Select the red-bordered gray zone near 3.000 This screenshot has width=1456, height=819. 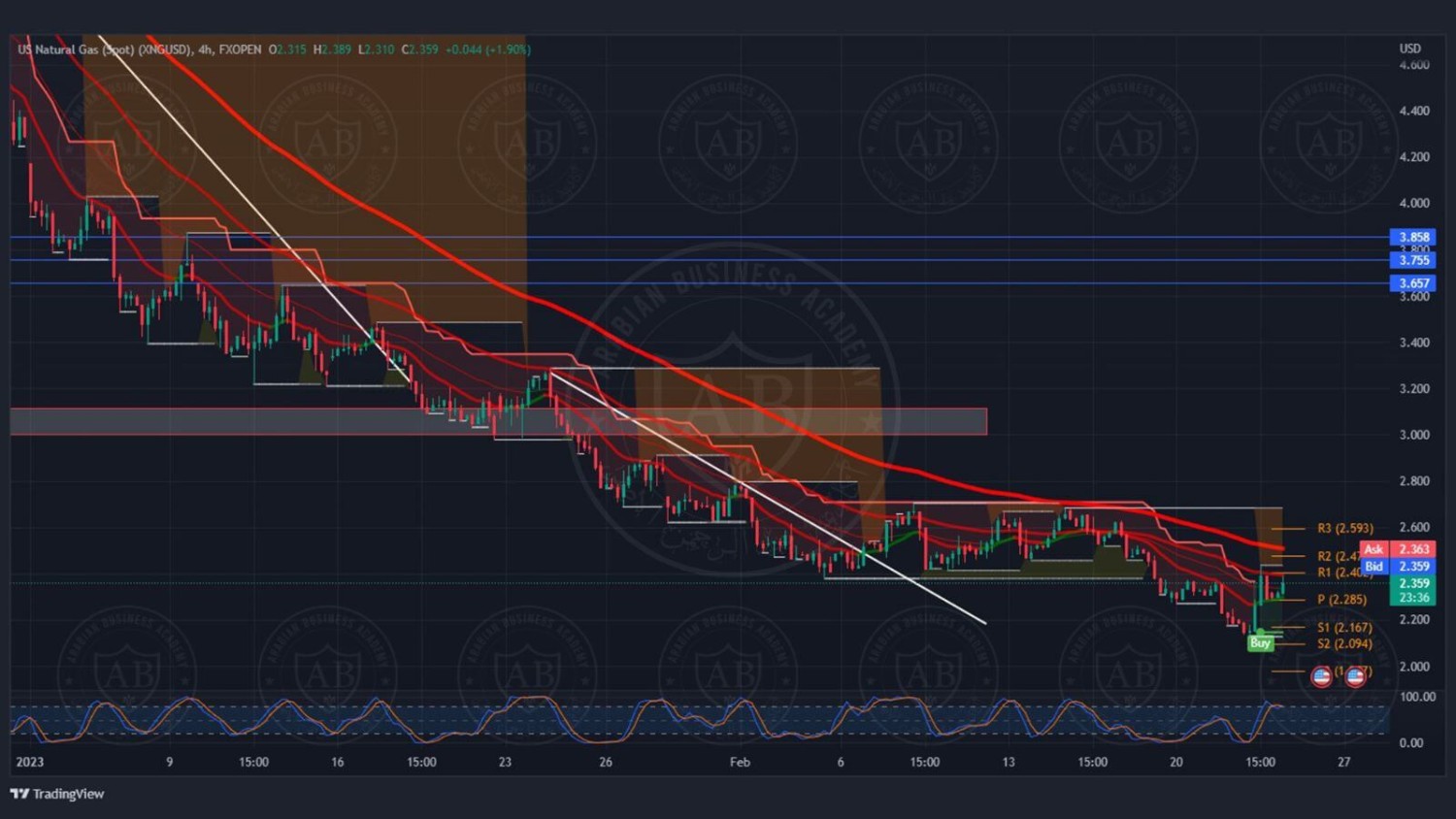(498, 421)
